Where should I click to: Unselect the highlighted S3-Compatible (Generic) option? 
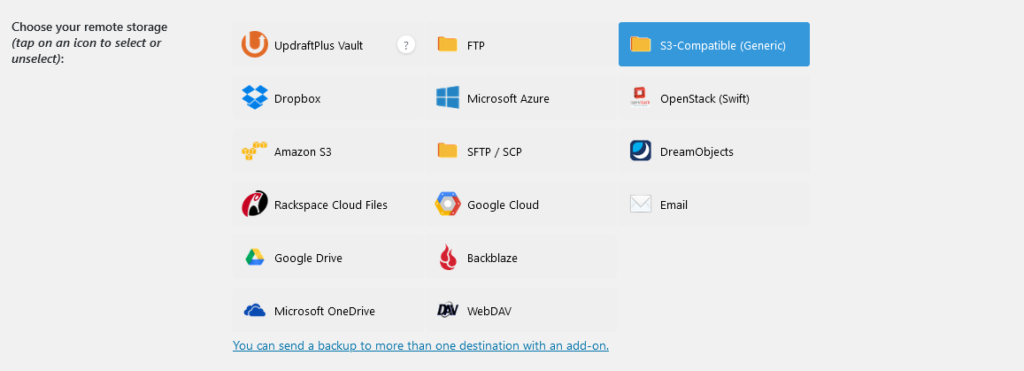(714, 44)
